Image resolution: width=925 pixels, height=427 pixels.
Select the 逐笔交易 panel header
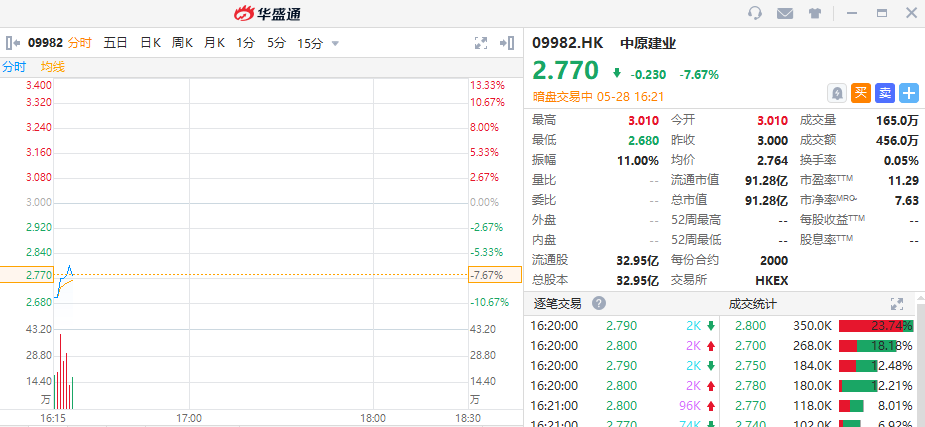pyautogui.click(x=557, y=304)
